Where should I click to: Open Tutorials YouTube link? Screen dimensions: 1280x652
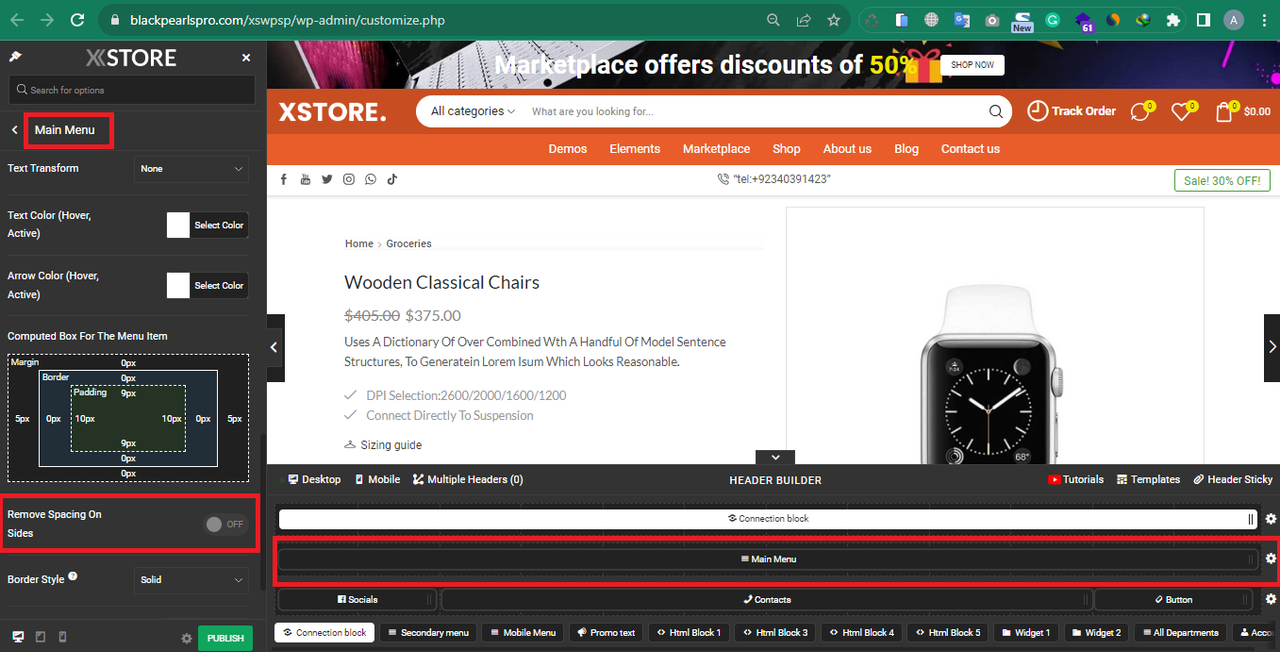point(1075,480)
